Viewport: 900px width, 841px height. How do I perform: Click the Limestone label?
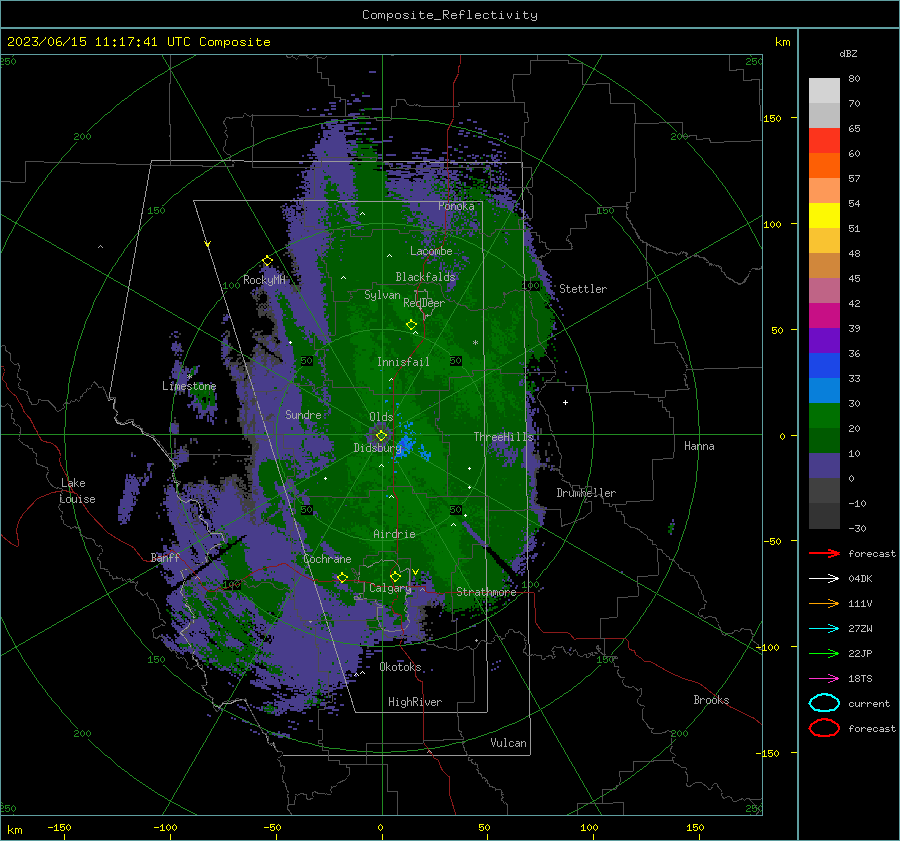(189, 386)
